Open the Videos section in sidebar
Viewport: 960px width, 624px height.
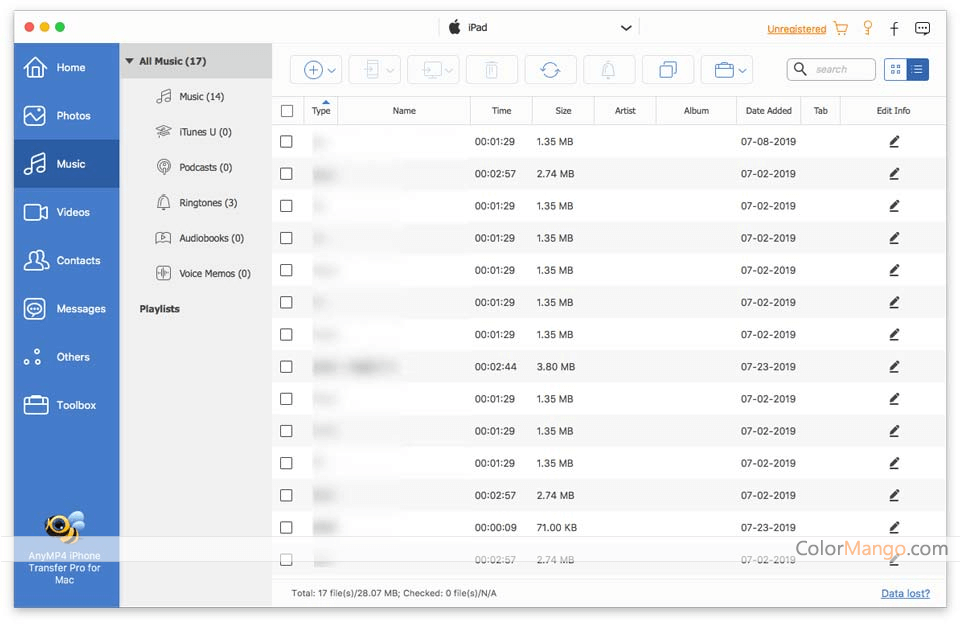66,212
